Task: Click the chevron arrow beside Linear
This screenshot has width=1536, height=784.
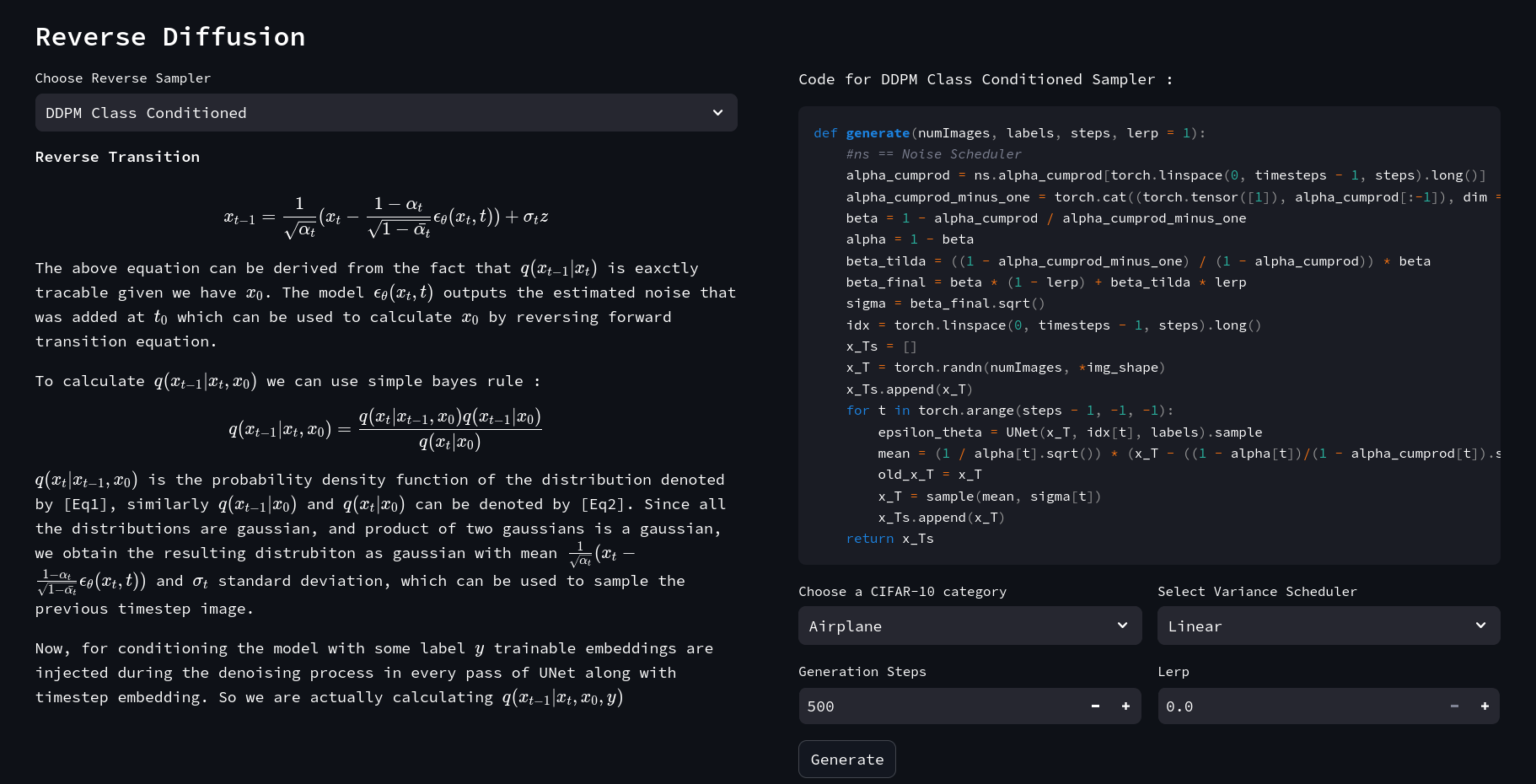Action: [x=1480, y=626]
